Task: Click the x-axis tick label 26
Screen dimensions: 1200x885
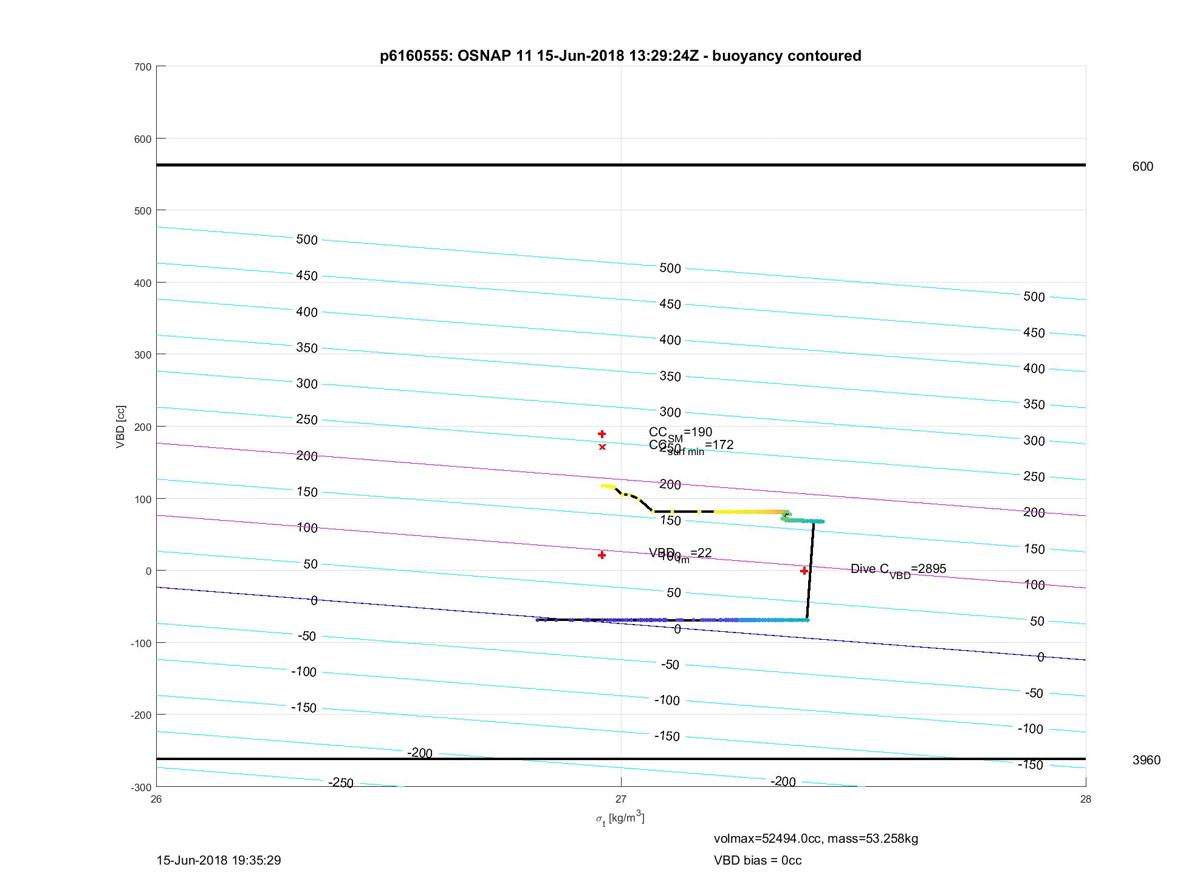Action: [157, 799]
